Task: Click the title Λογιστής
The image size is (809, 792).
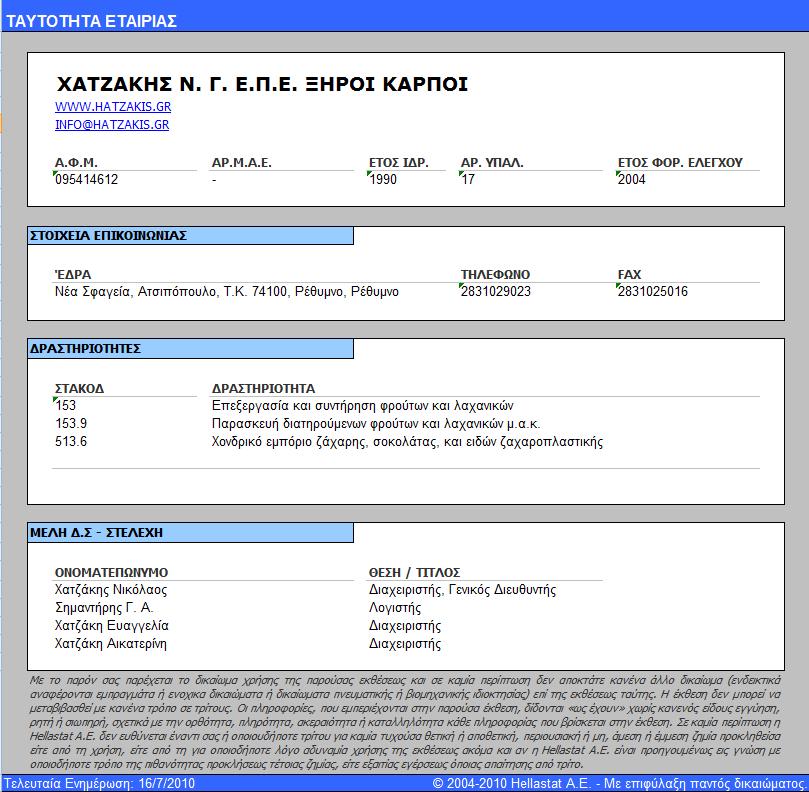Action: tap(395, 608)
